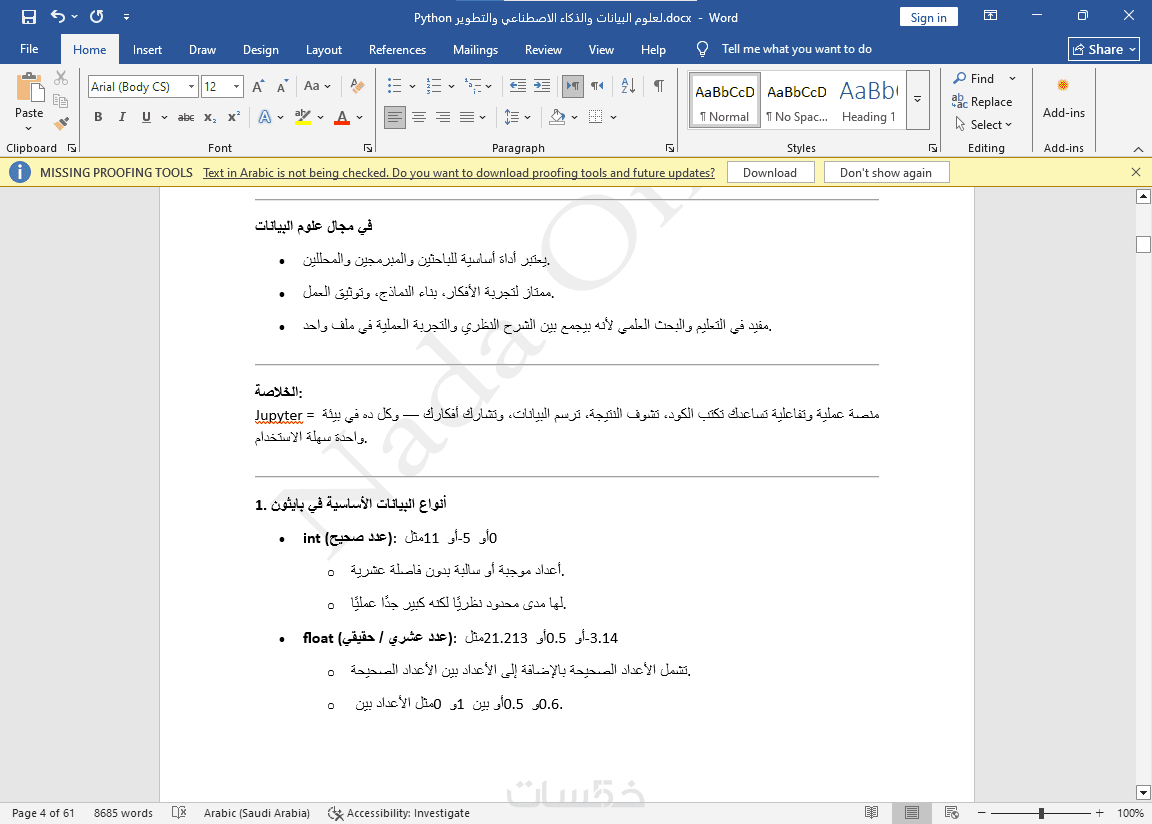Clear all formatting with eraser icon
This screenshot has width=1152, height=824.
(x=357, y=87)
